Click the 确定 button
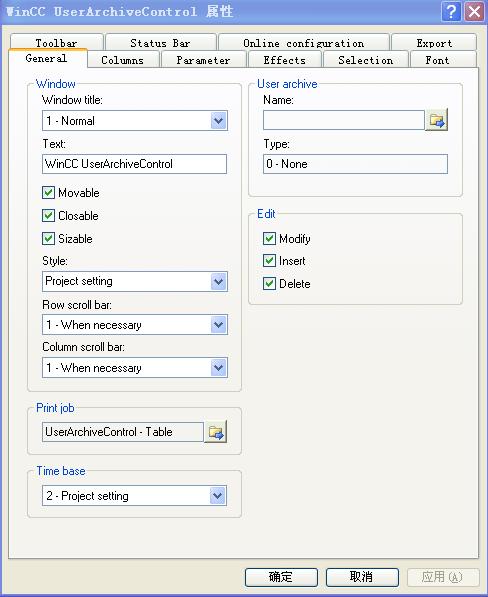This screenshot has height=597, width=488. coord(281,577)
